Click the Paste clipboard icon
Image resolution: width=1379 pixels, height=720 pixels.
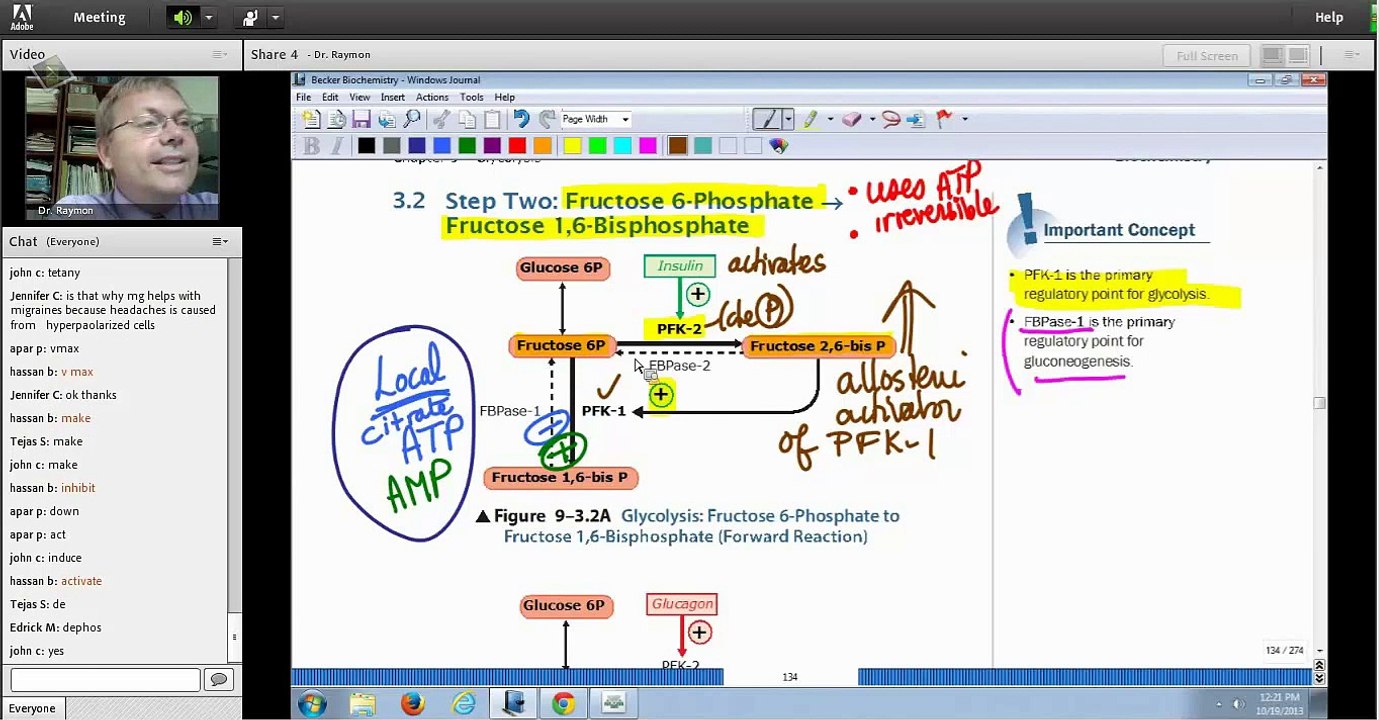(x=492, y=120)
